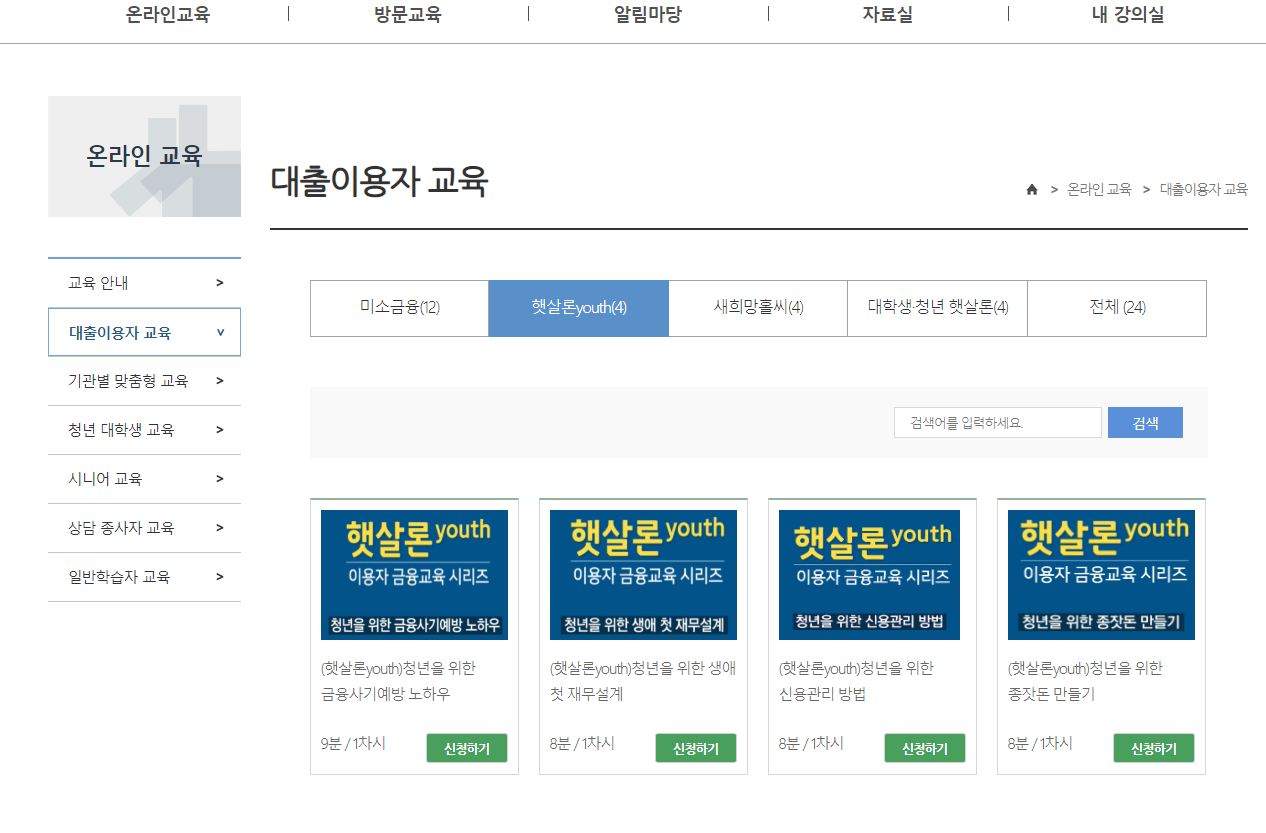Expand 일반학습자 교육 sidebar item
Image resolution: width=1266 pixels, height=833 pixels.
pyautogui.click(x=144, y=577)
